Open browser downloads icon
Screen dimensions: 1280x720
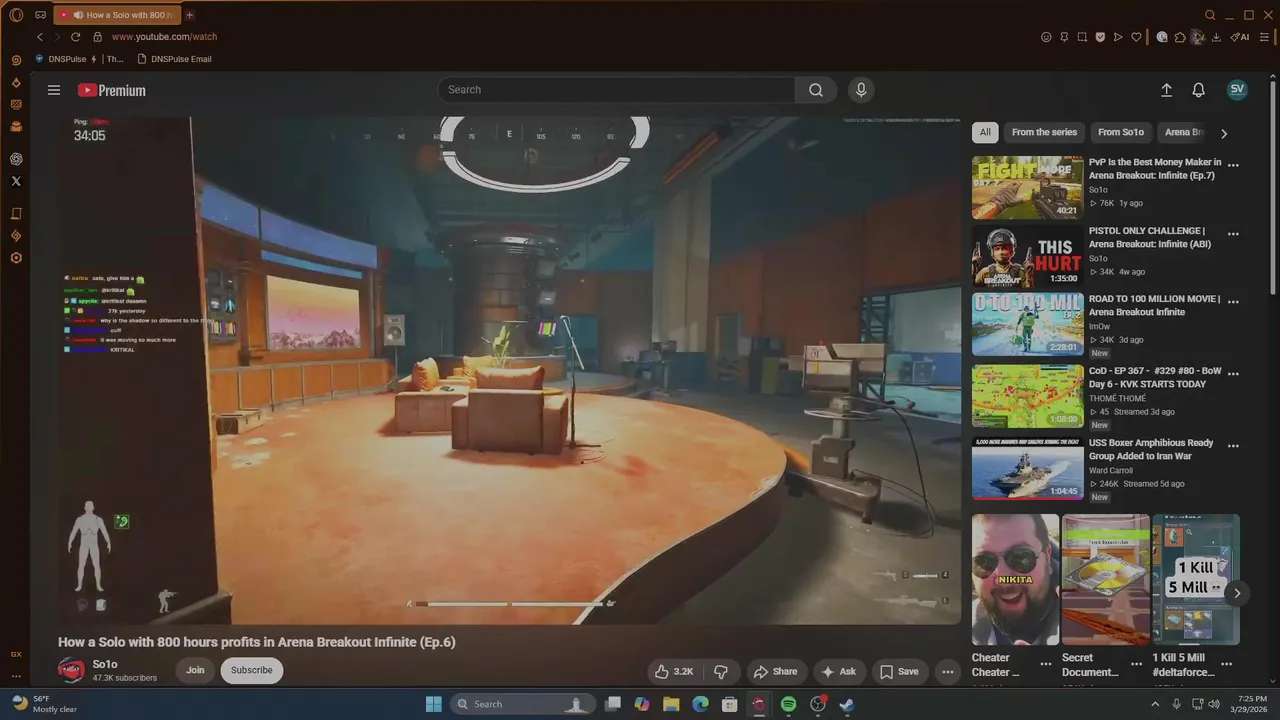1216,37
